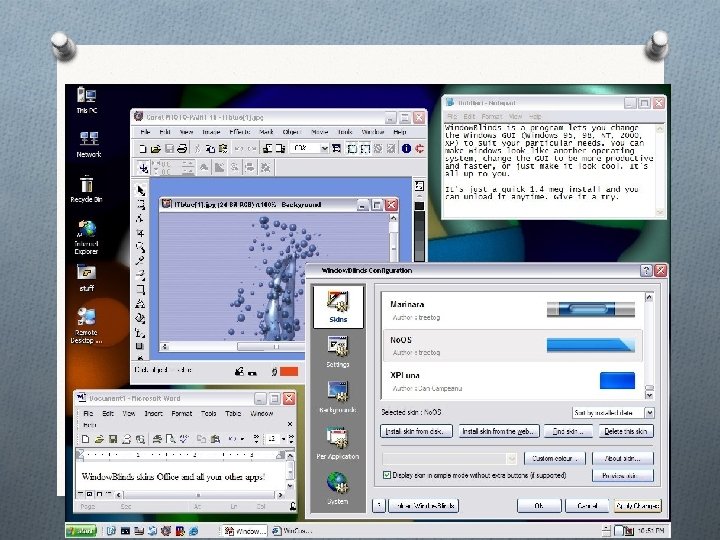Open the Image menu in Corel PHOTO-PAINT
Image resolution: width=720 pixels, height=540 pixels.
coord(211,132)
